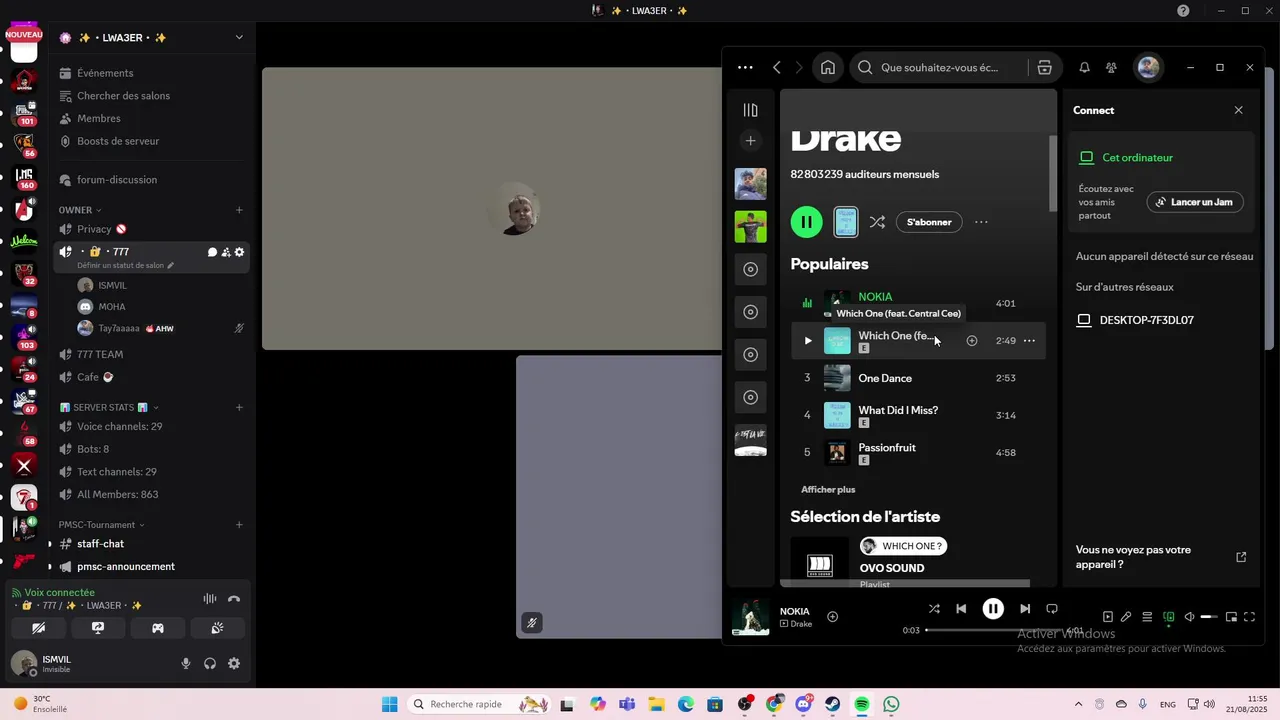The image size is (1280, 720).
Task: Open LWA3ER server dropdown menu
Action: 238,38
